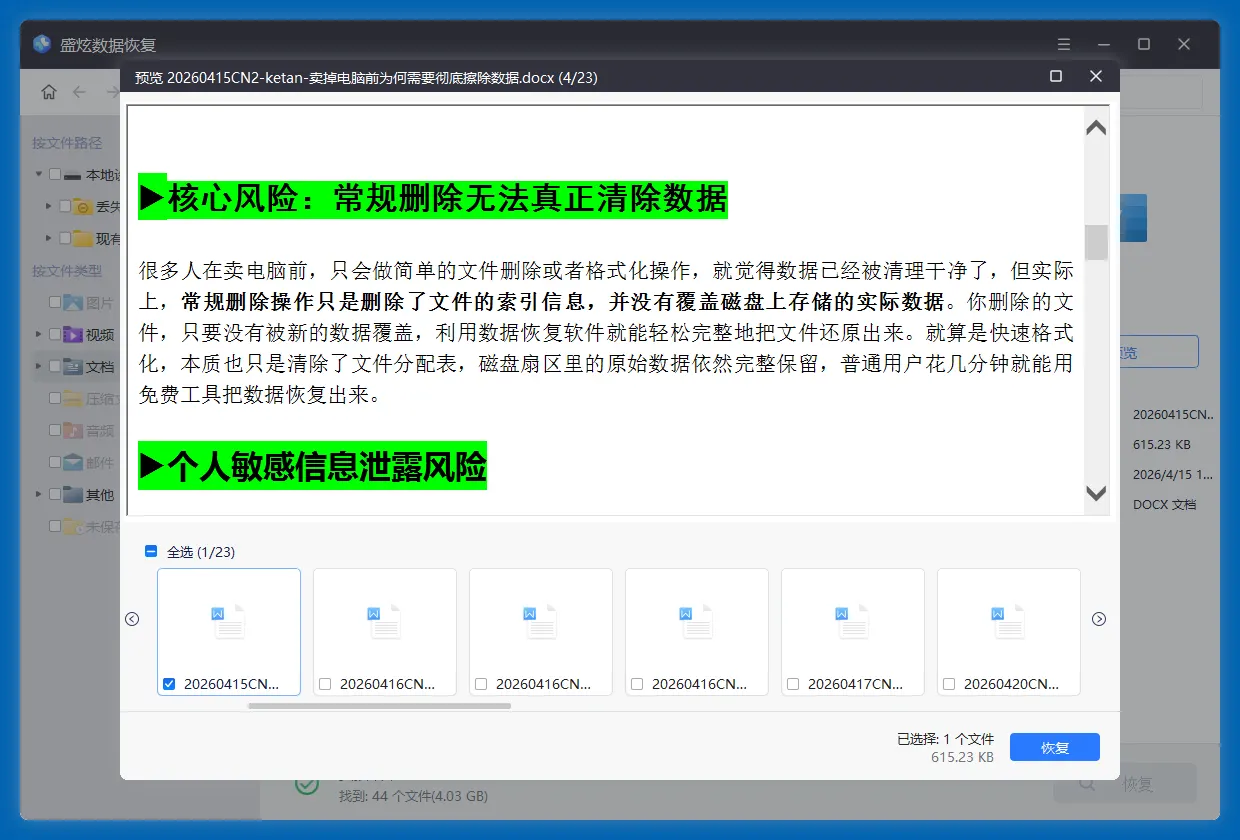Click the 其他 other type folder icon
The height and width of the screenshot is (840, 1240).
coord(72,494)
